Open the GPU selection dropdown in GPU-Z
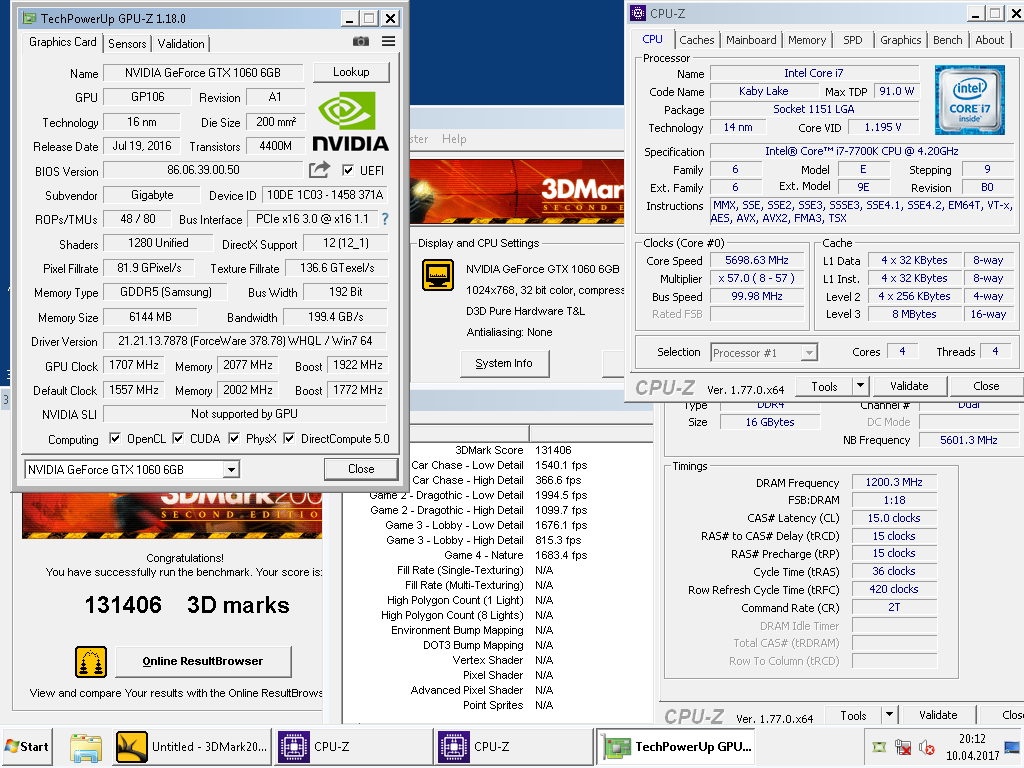Screen dimensions: 1024x768 (x=231, y=469)
